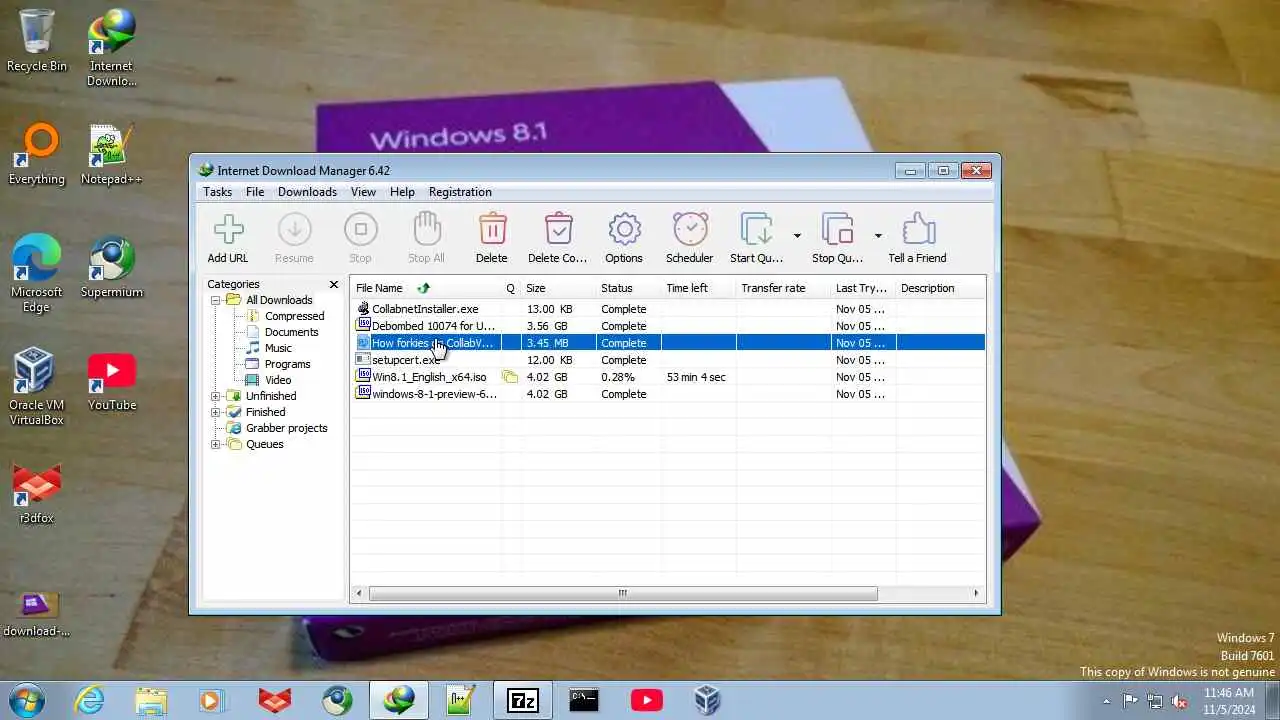This screenshot has width=1280, height=720.
Task: Open Options via the gear icon
Action: click(x=624, y=230)
